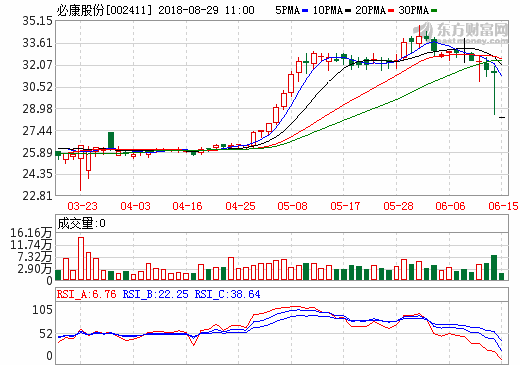
Task: Click the 24.35 price axis label
Action: coord(37,174)
